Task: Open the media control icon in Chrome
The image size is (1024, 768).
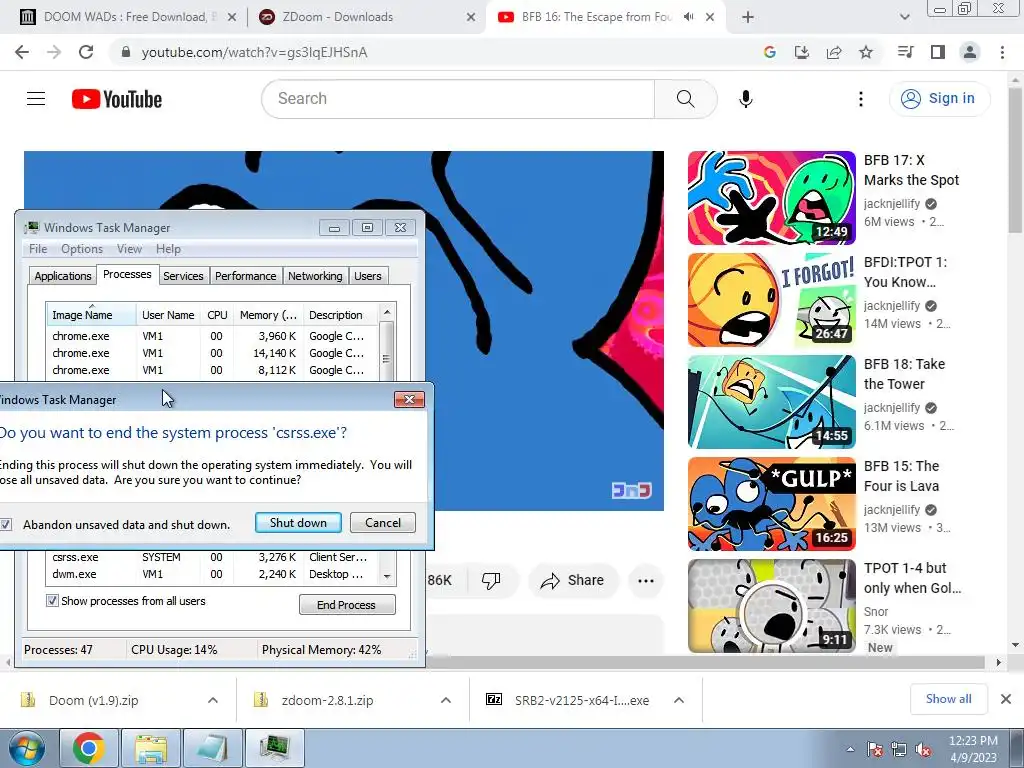Action: [905, 52]
